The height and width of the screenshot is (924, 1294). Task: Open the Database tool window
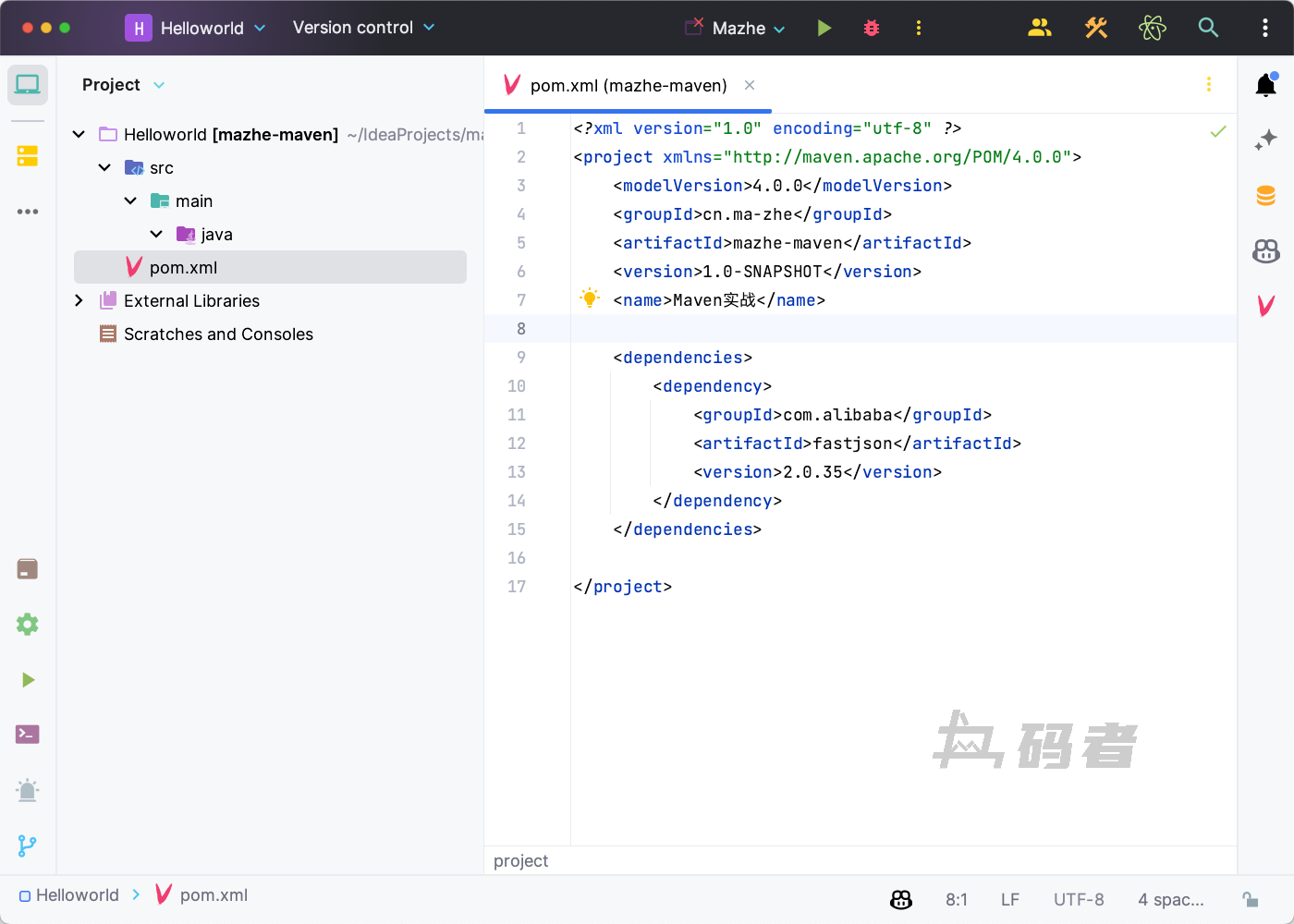pyautogui.click(x=1265, y=195)
